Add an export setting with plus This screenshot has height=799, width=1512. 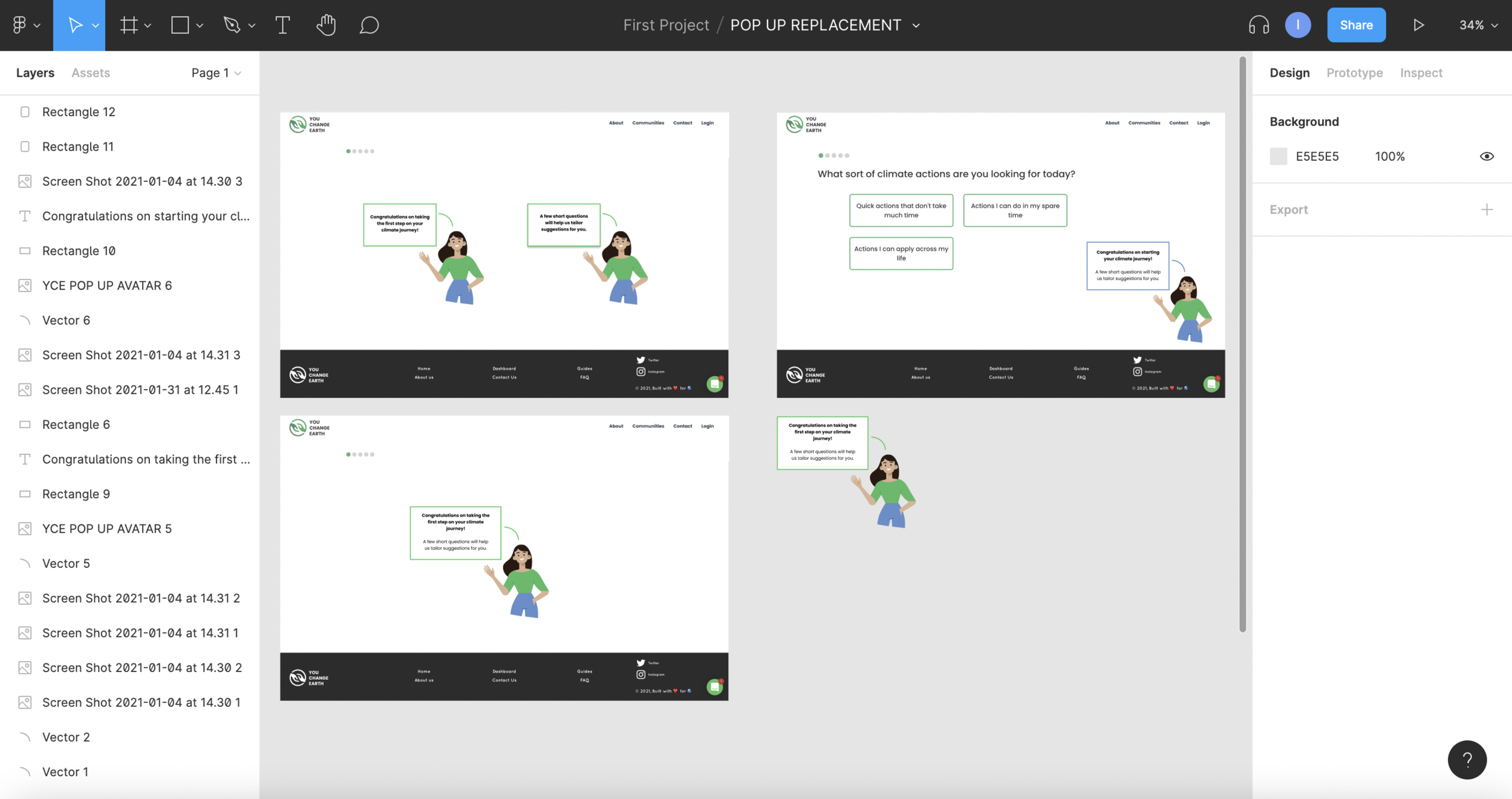coord(1487,209)
